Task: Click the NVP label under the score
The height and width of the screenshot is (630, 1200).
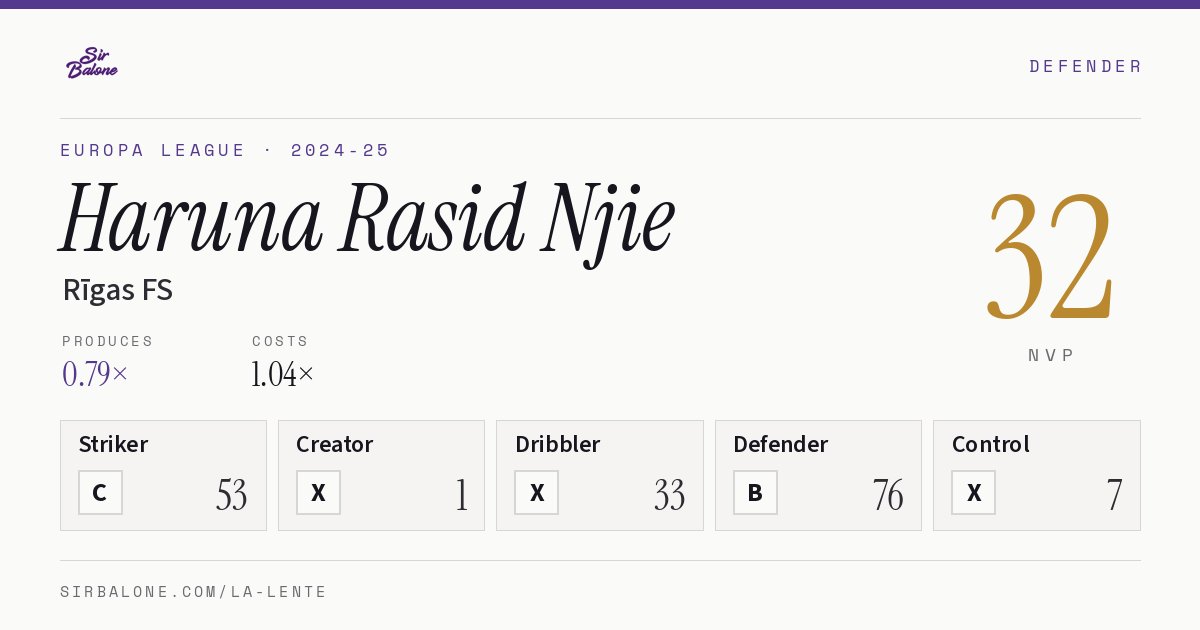Action: tap(1051, 355)
